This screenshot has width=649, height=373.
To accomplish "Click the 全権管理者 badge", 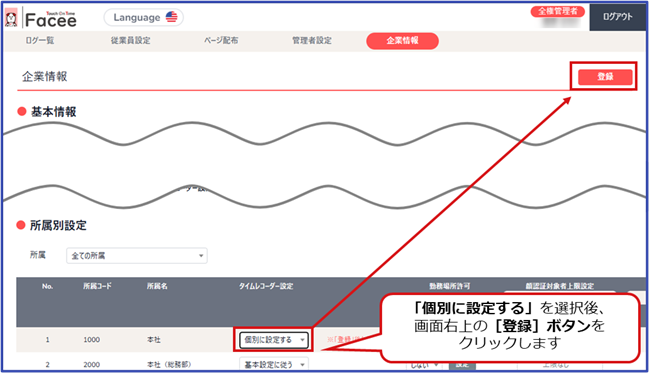I will tap(558, 11).
